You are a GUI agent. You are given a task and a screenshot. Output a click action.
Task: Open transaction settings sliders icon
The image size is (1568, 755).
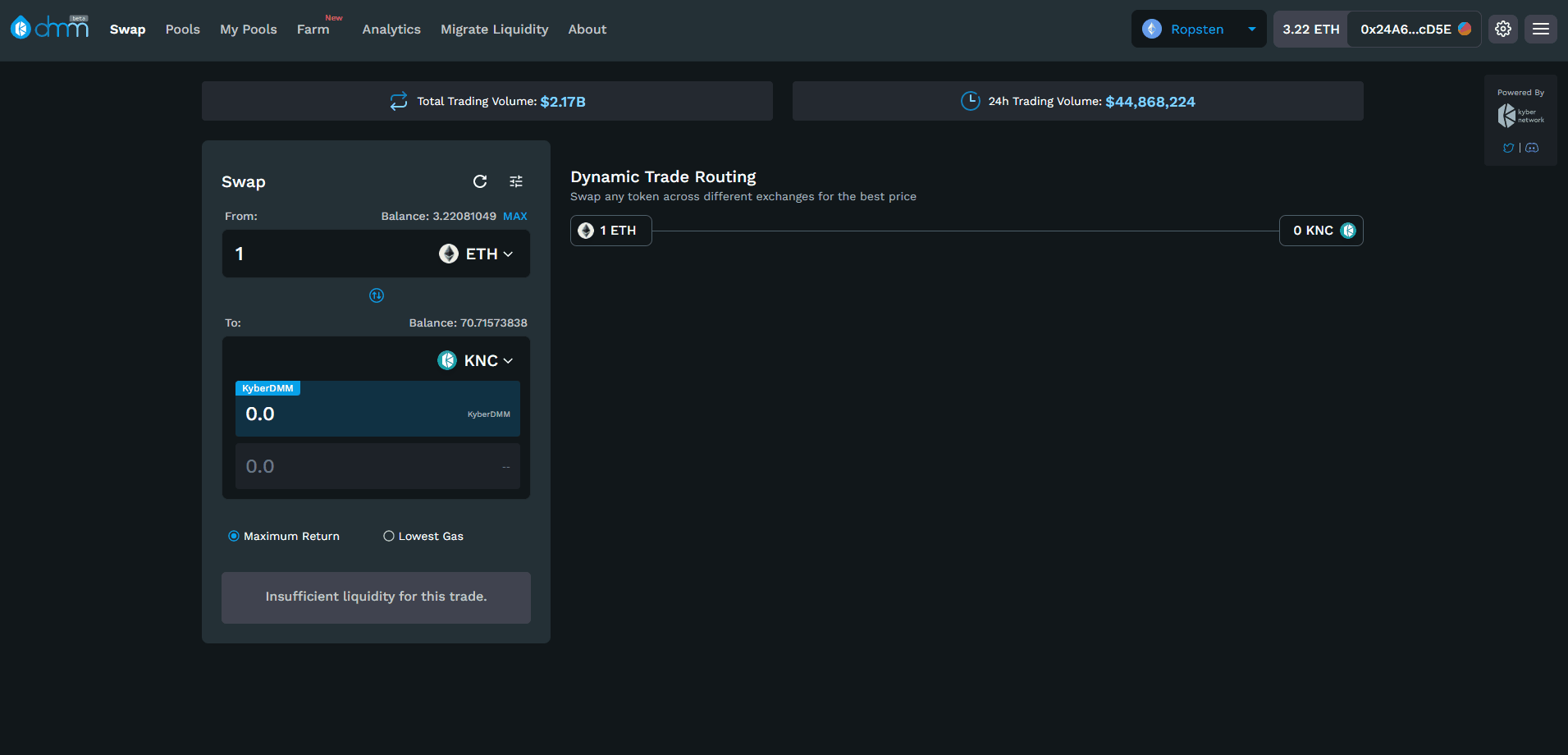(516, 181)
